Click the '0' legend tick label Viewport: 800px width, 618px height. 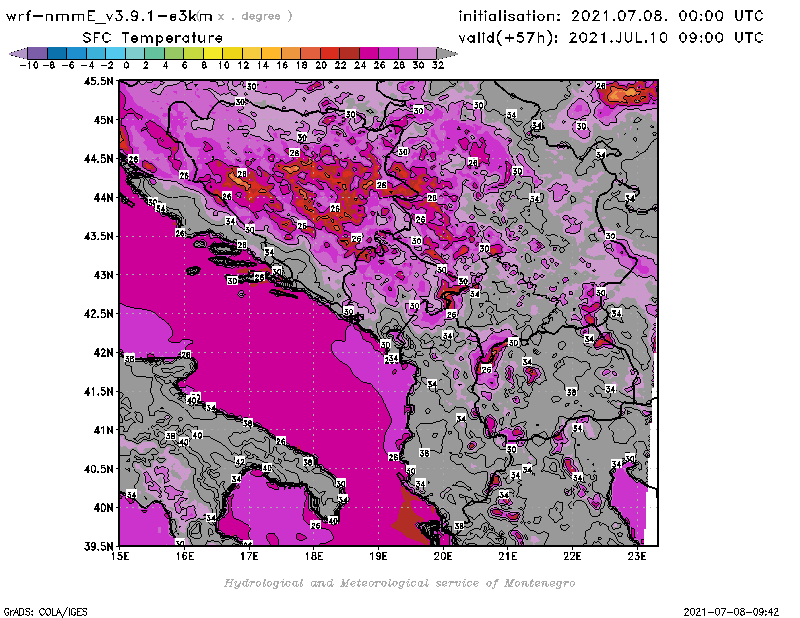click(126, 65)
